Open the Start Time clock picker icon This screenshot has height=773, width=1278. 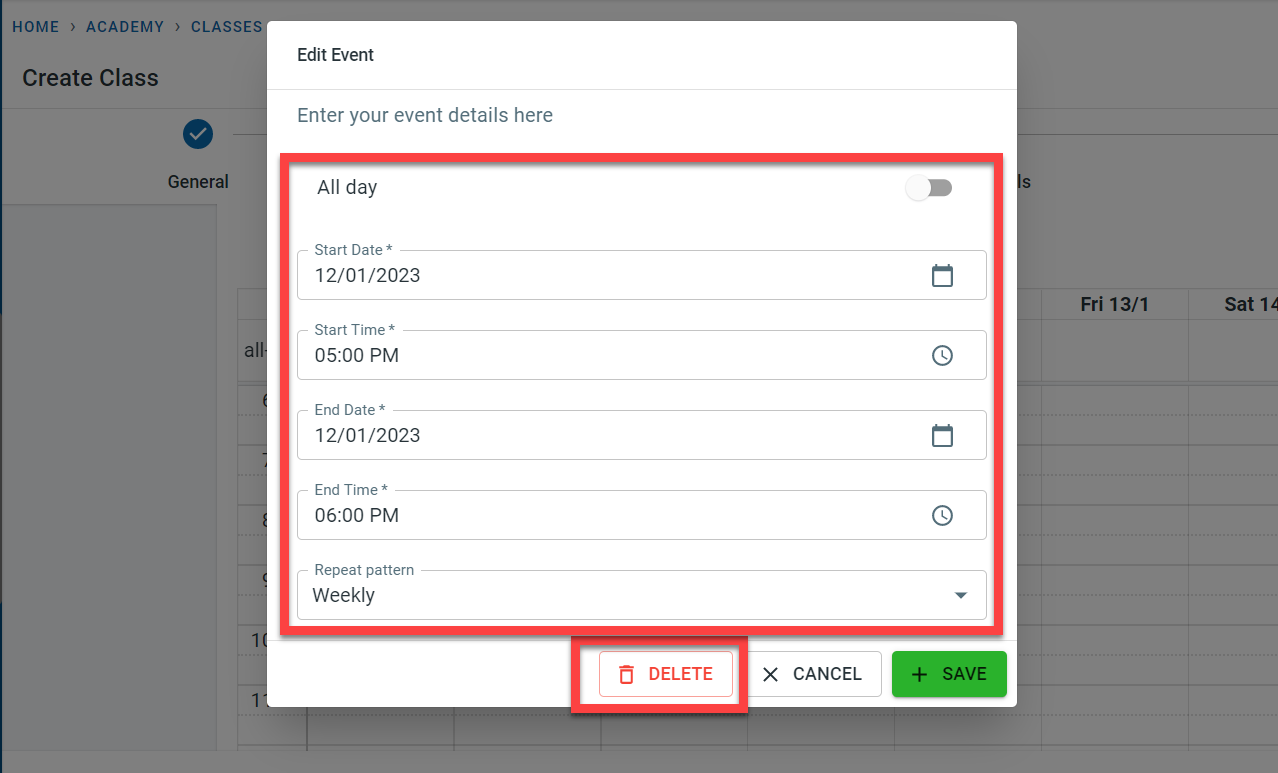click(942, 355)
